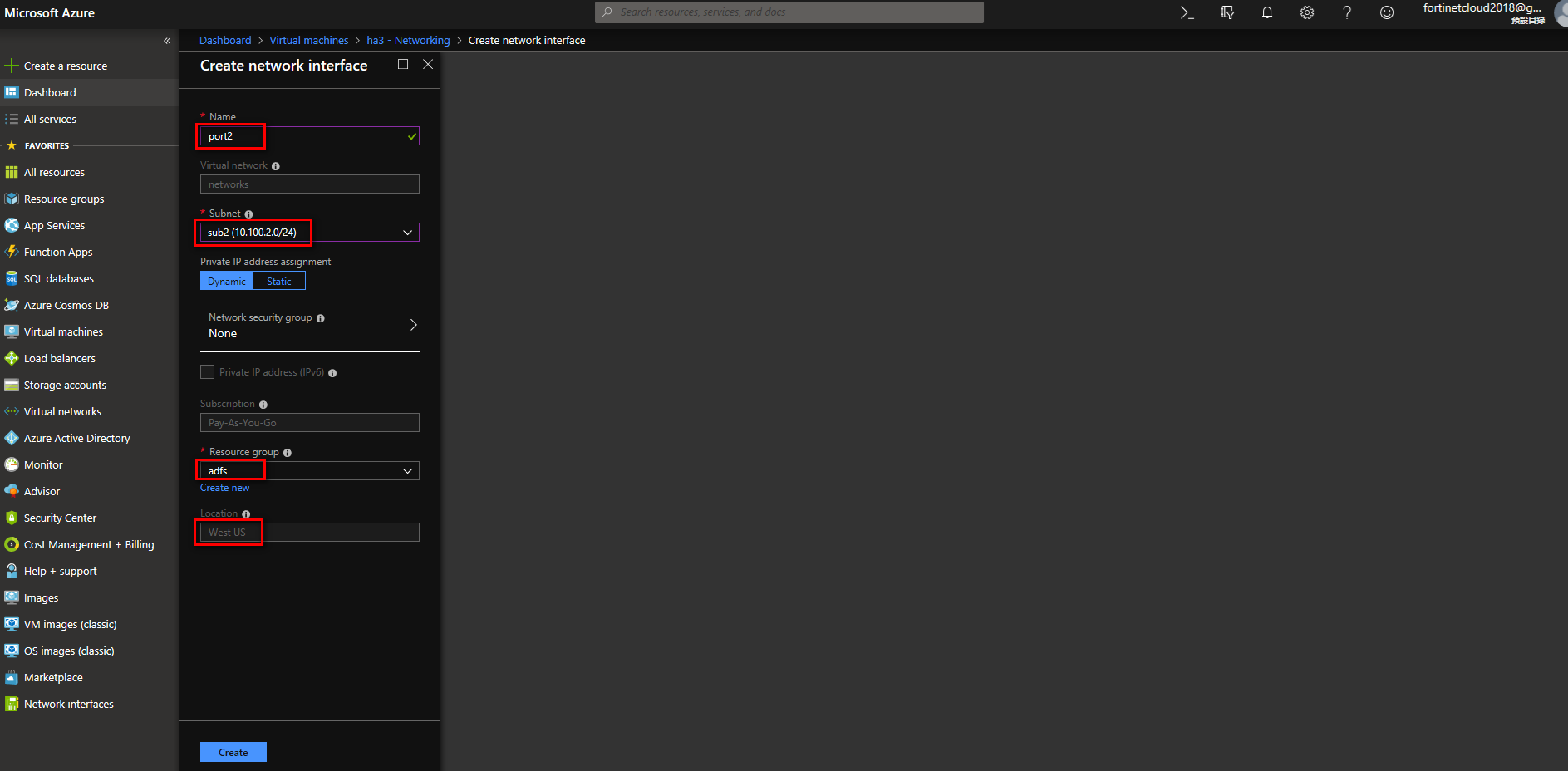Open Virtual machines from the sidebar
This screenshot has height=771, width=1568.
[61, 331]
